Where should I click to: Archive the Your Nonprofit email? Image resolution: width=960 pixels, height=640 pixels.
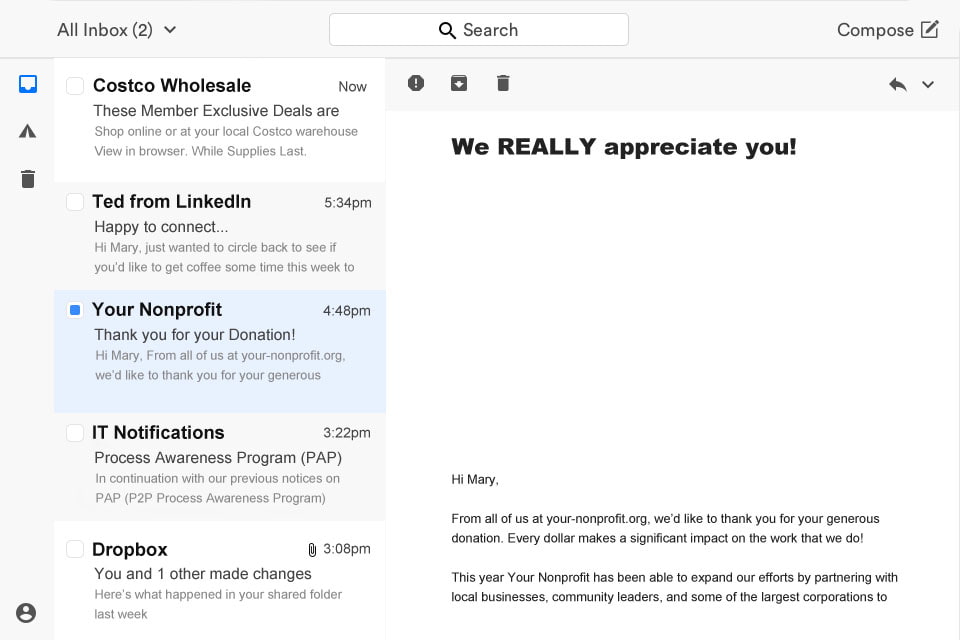click(459, 83)
